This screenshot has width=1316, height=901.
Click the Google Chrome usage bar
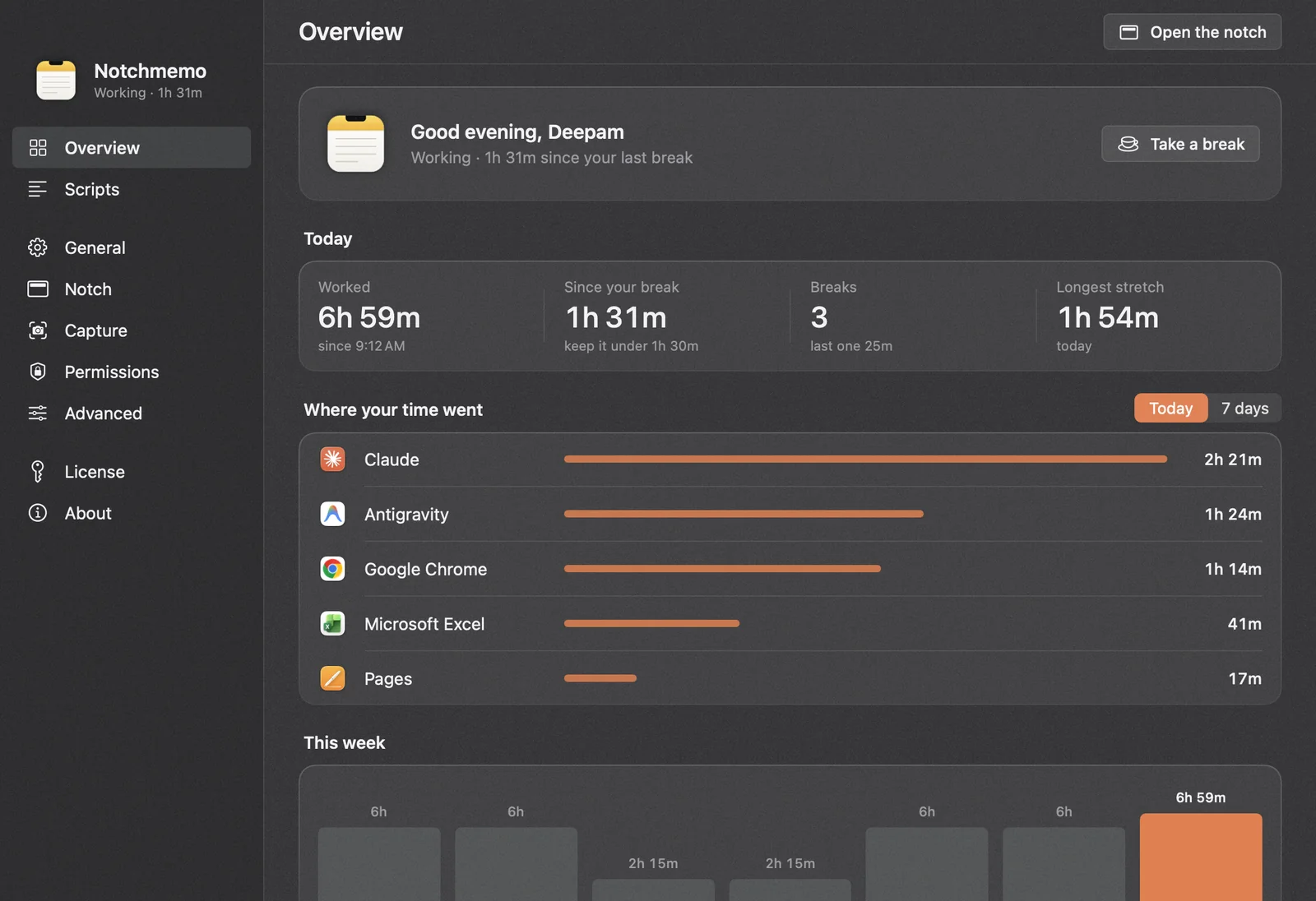(722, 569)
